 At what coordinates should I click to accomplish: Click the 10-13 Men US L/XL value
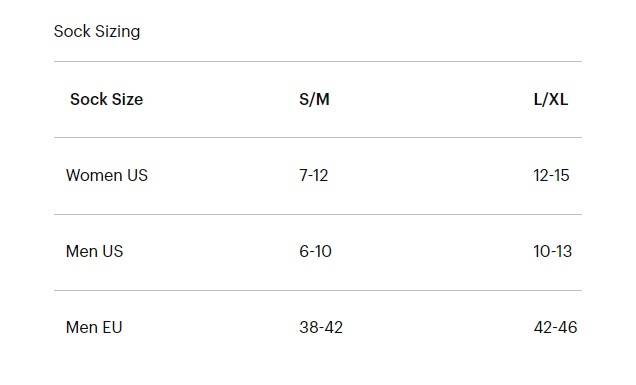[552, 251]
